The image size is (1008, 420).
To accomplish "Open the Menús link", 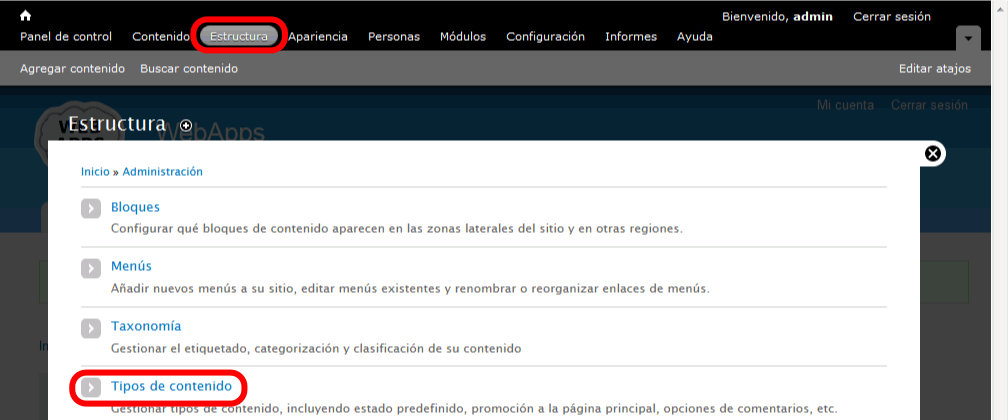I will [131, 266].
